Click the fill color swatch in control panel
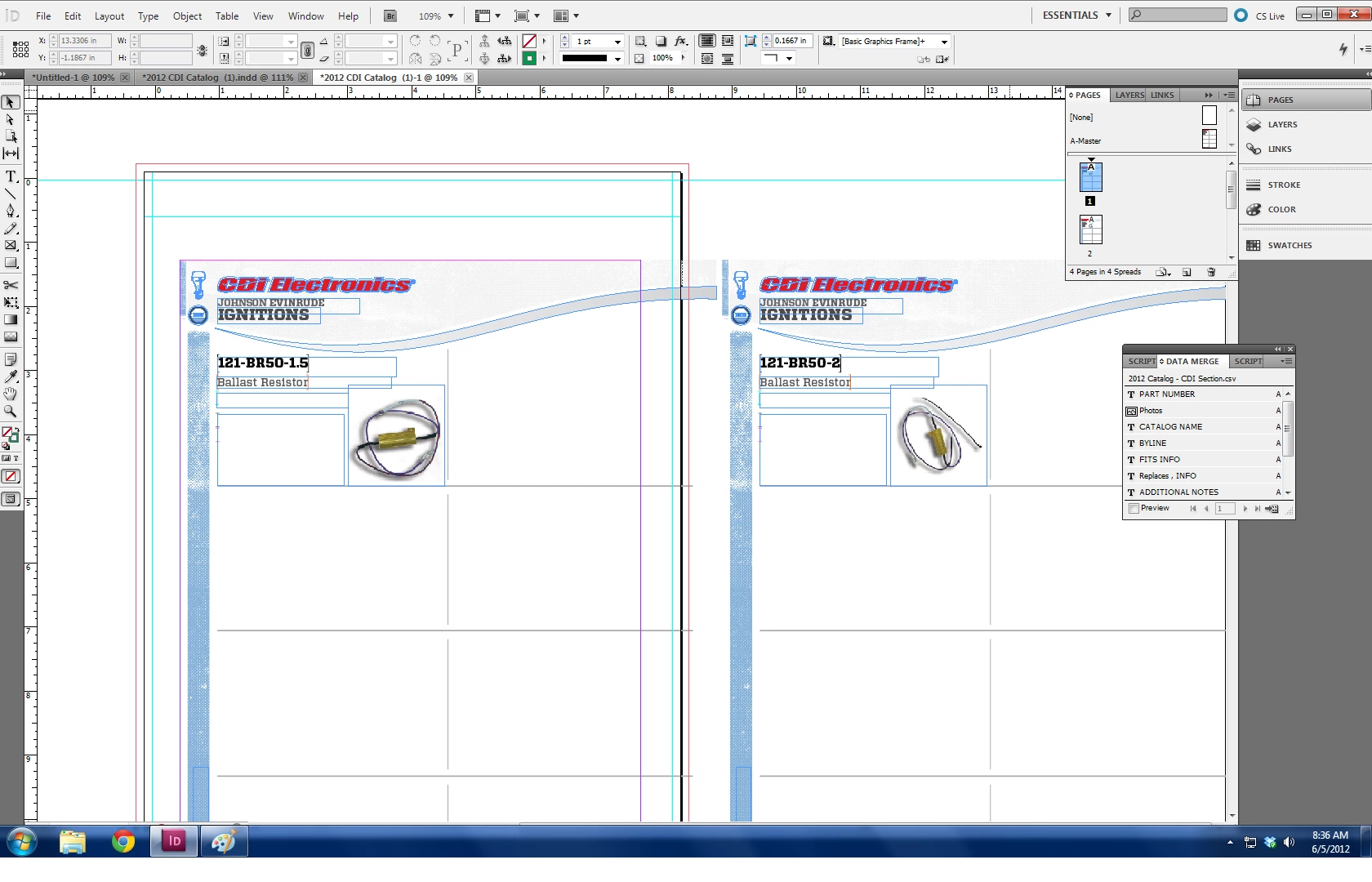 point(529,41)
